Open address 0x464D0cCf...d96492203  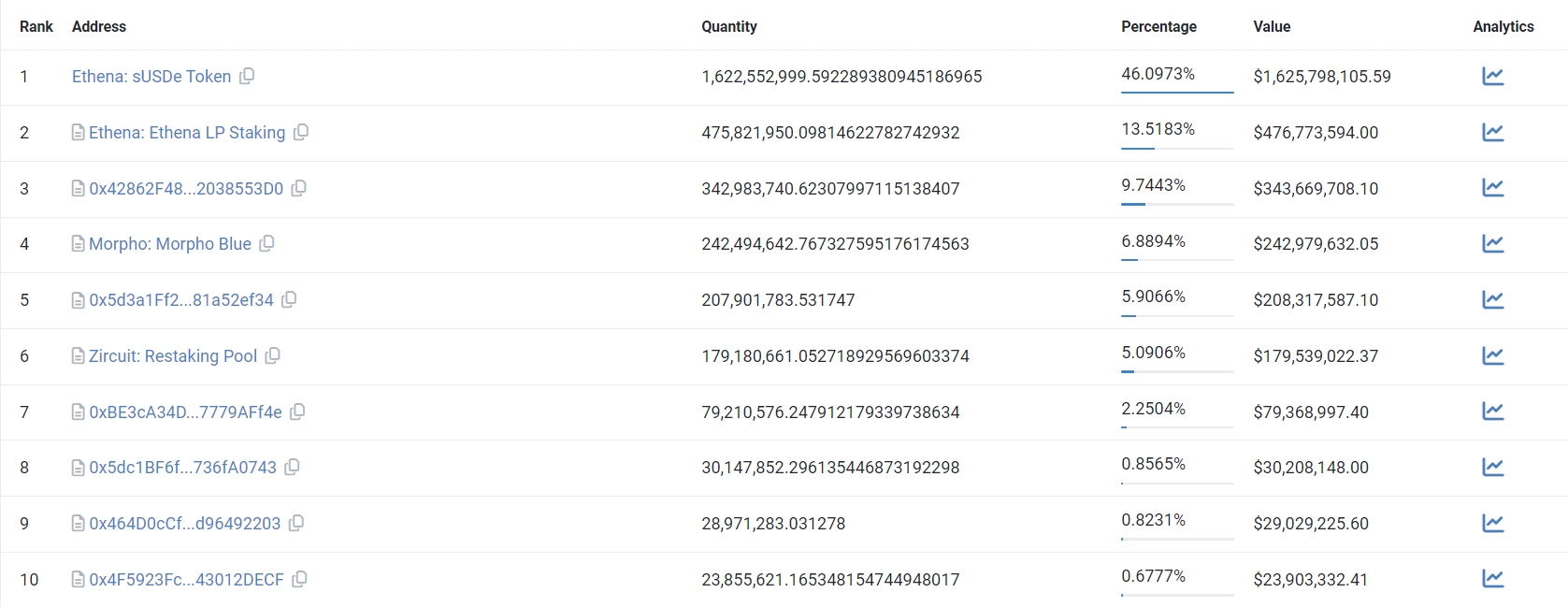[x=185, y=524]
